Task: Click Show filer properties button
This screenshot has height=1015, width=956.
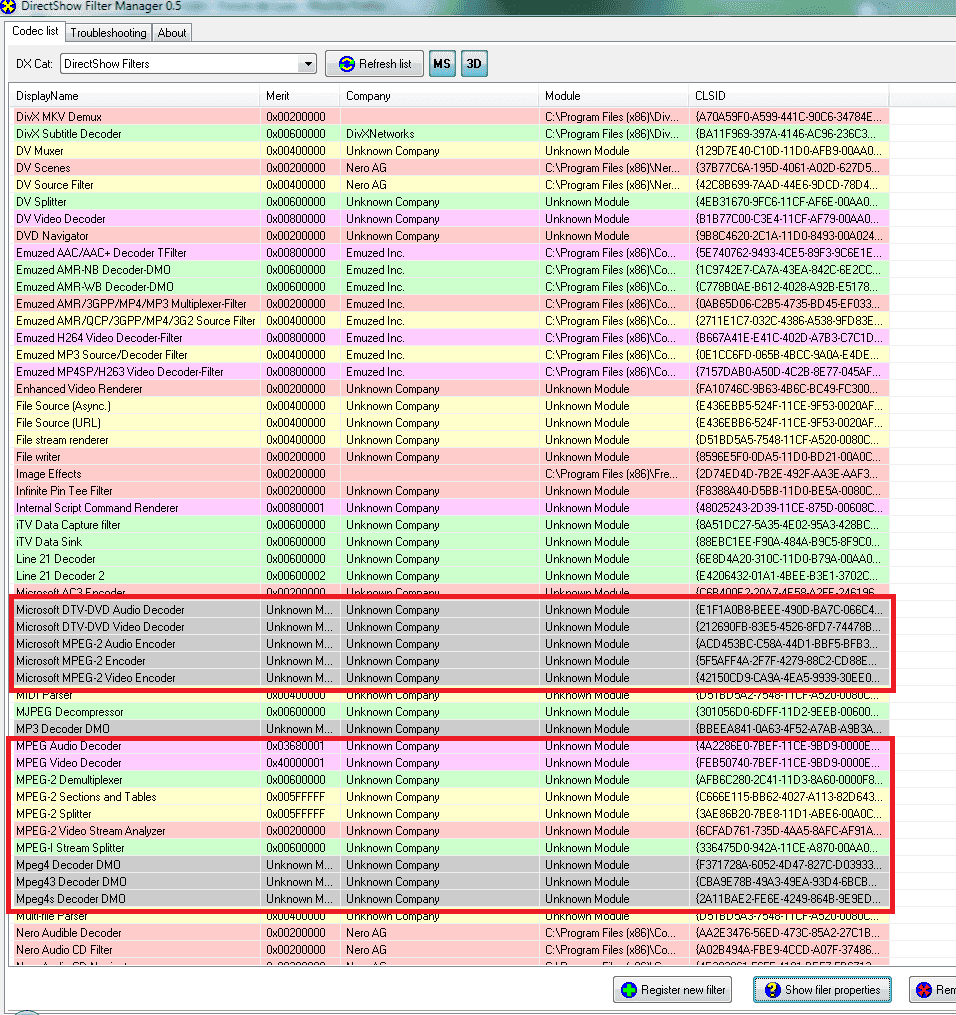Action: (x=822, y=990)
